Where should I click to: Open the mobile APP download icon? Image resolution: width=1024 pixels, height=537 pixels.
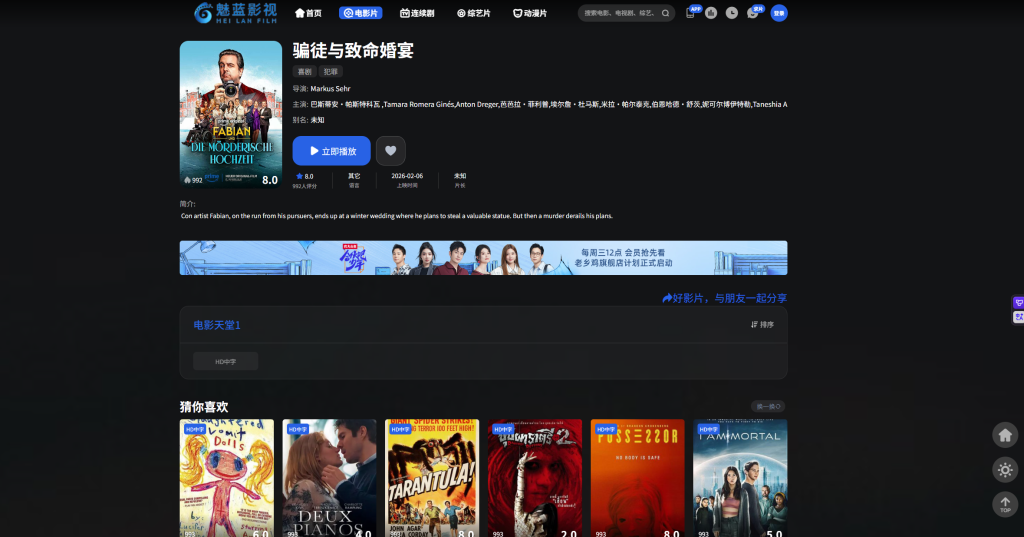point(690,13)
